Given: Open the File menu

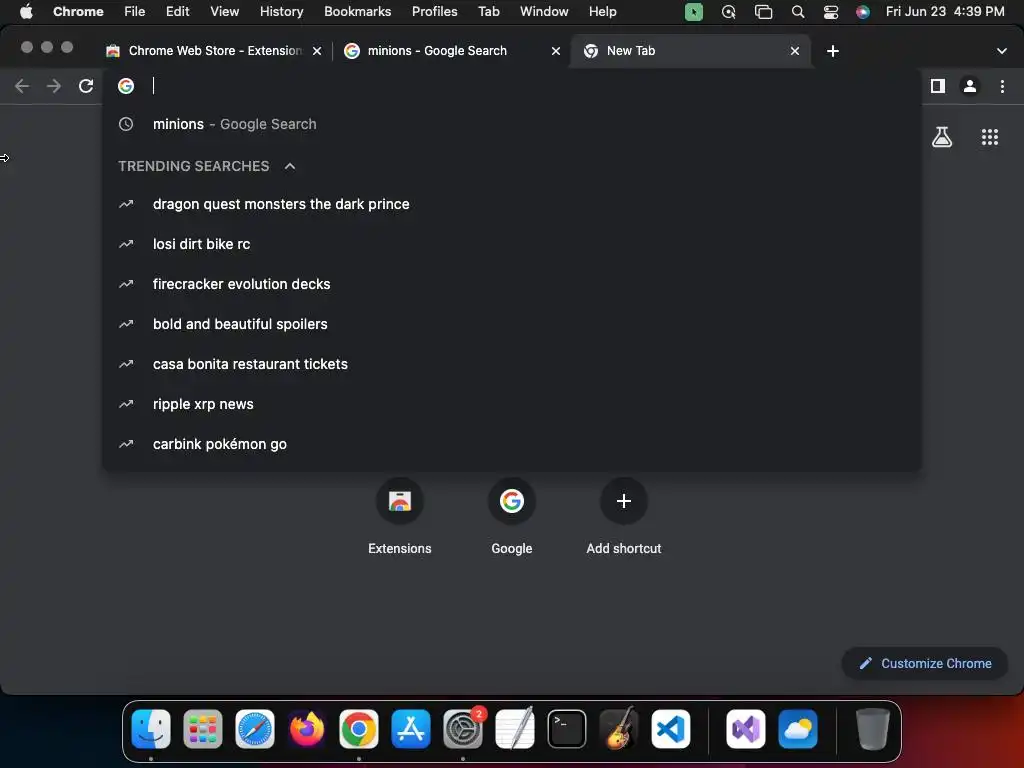Looking at the screenshot, I should (x=135, y=12).
